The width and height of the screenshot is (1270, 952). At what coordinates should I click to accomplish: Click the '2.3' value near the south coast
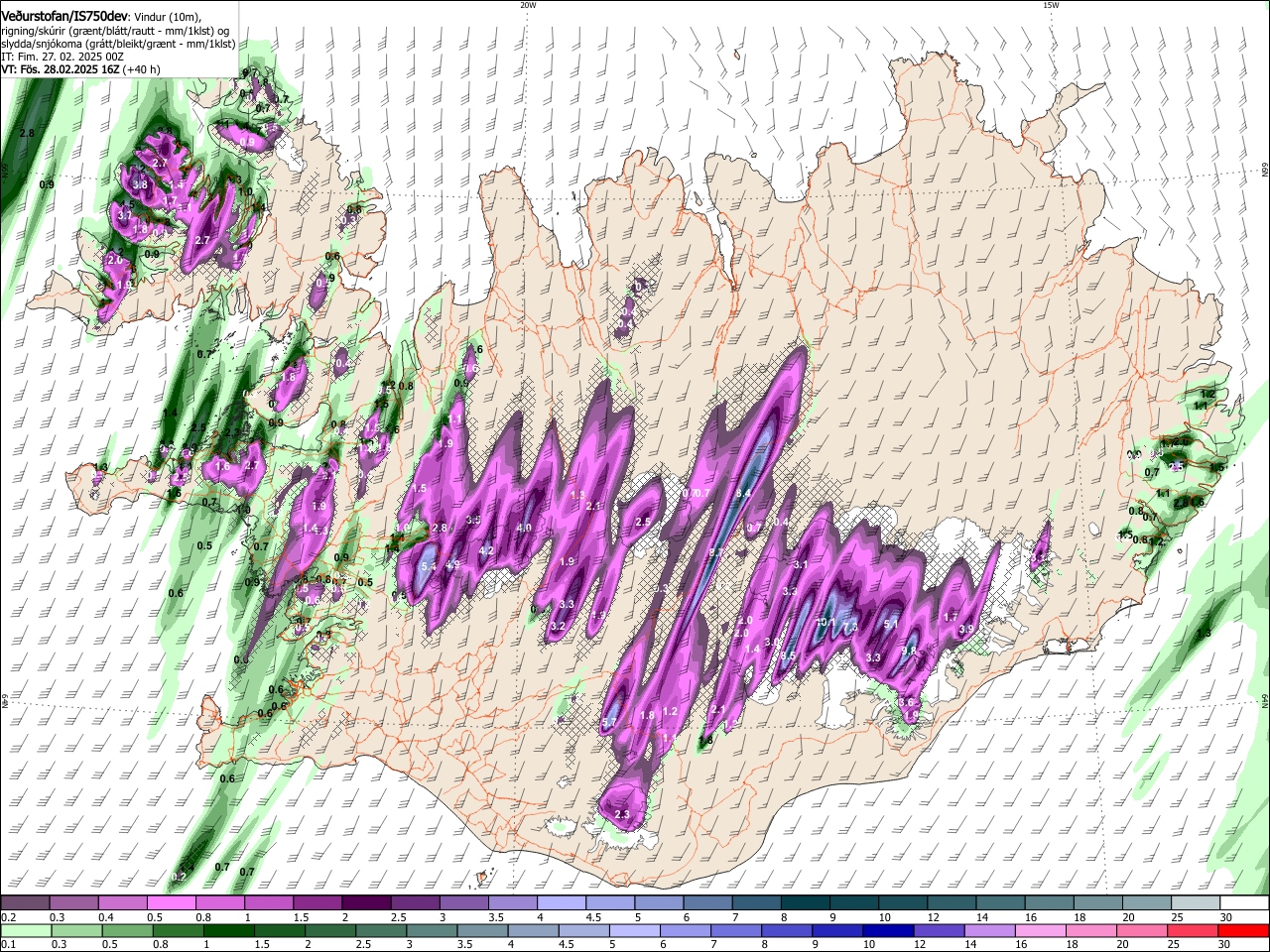pos(622,814)
